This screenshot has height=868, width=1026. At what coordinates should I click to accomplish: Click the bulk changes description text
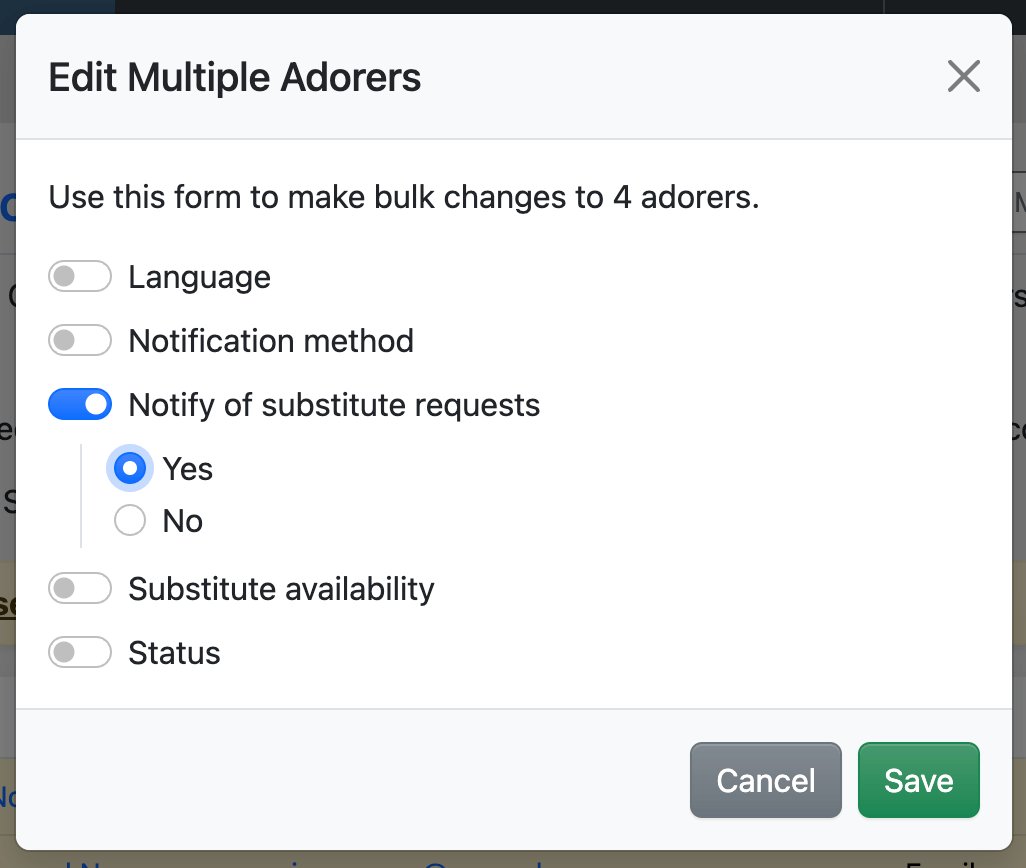pyautogui.click(x=404, y=197)
